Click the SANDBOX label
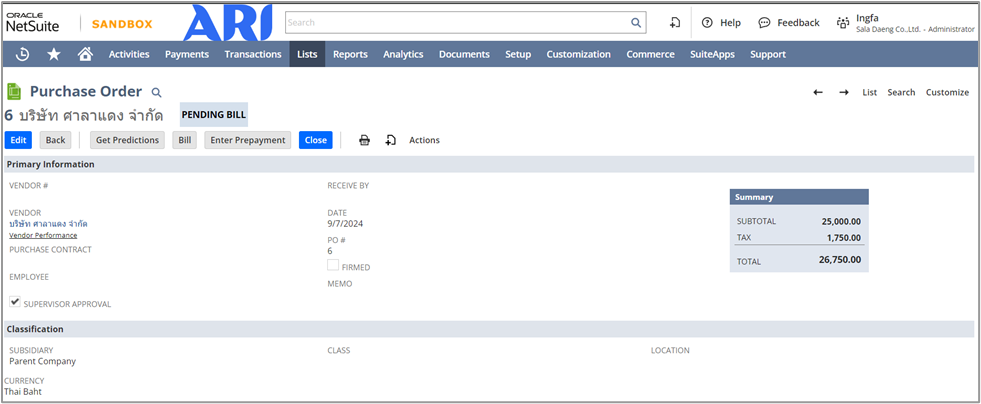981x404 pixels. coord(122,24)
